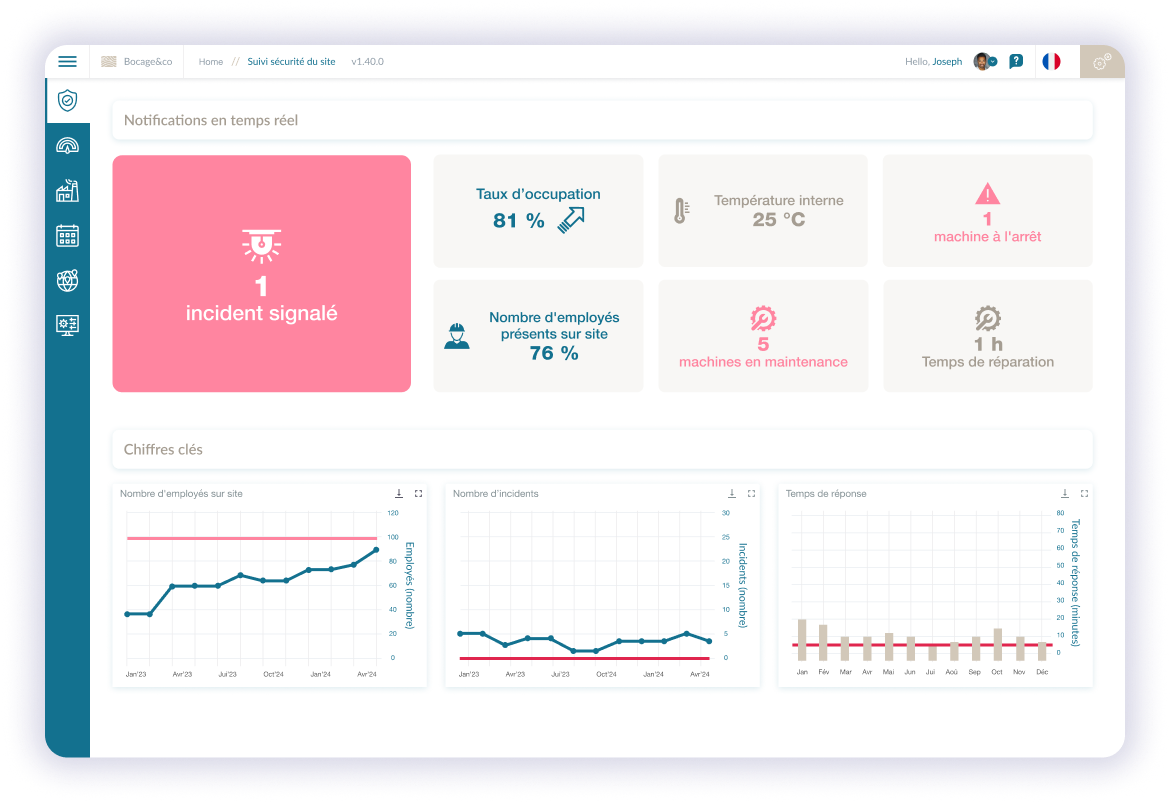Viewport: 1170px width, 803px height.
Task: Expand Nombre d'incidents chart to fullscreen
Action: tap(751, 493)
